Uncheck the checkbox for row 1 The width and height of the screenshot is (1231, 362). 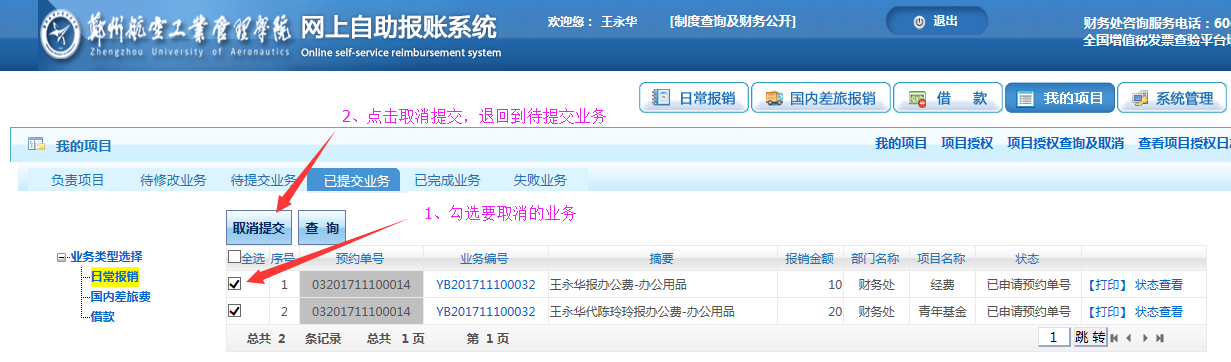click(x=234, y=284)
